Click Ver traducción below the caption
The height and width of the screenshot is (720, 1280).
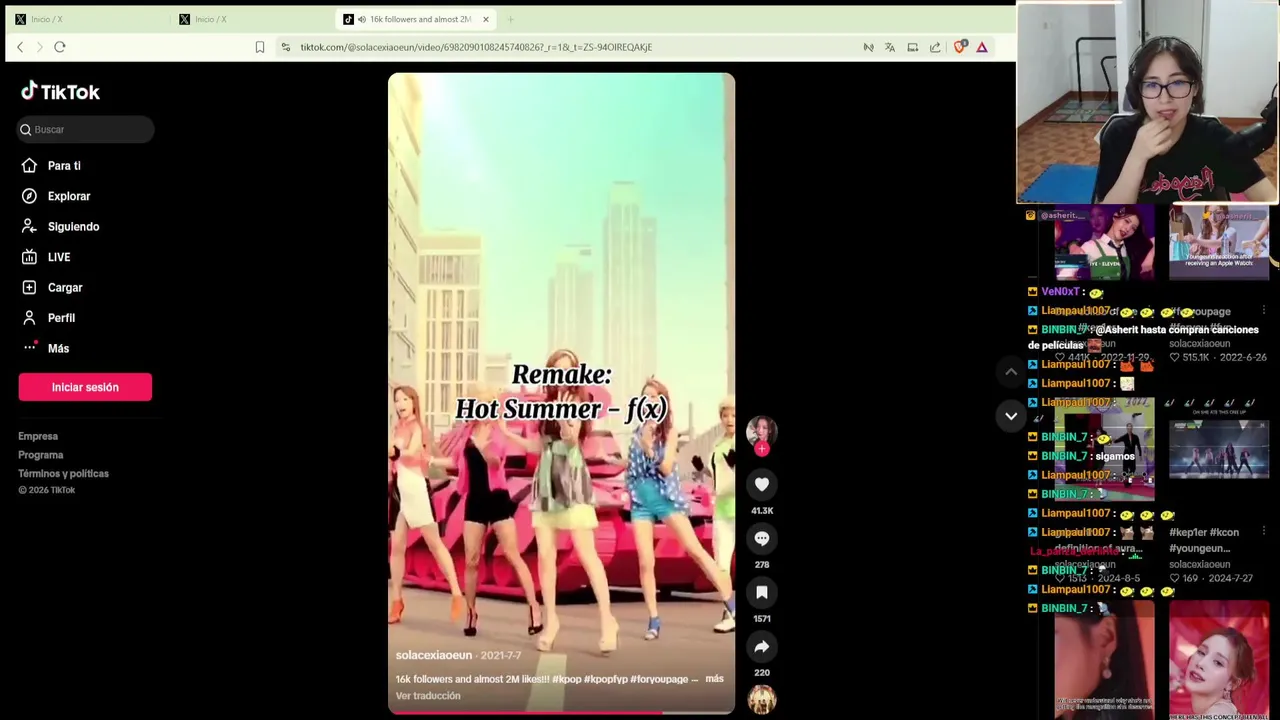click(428, 696)
